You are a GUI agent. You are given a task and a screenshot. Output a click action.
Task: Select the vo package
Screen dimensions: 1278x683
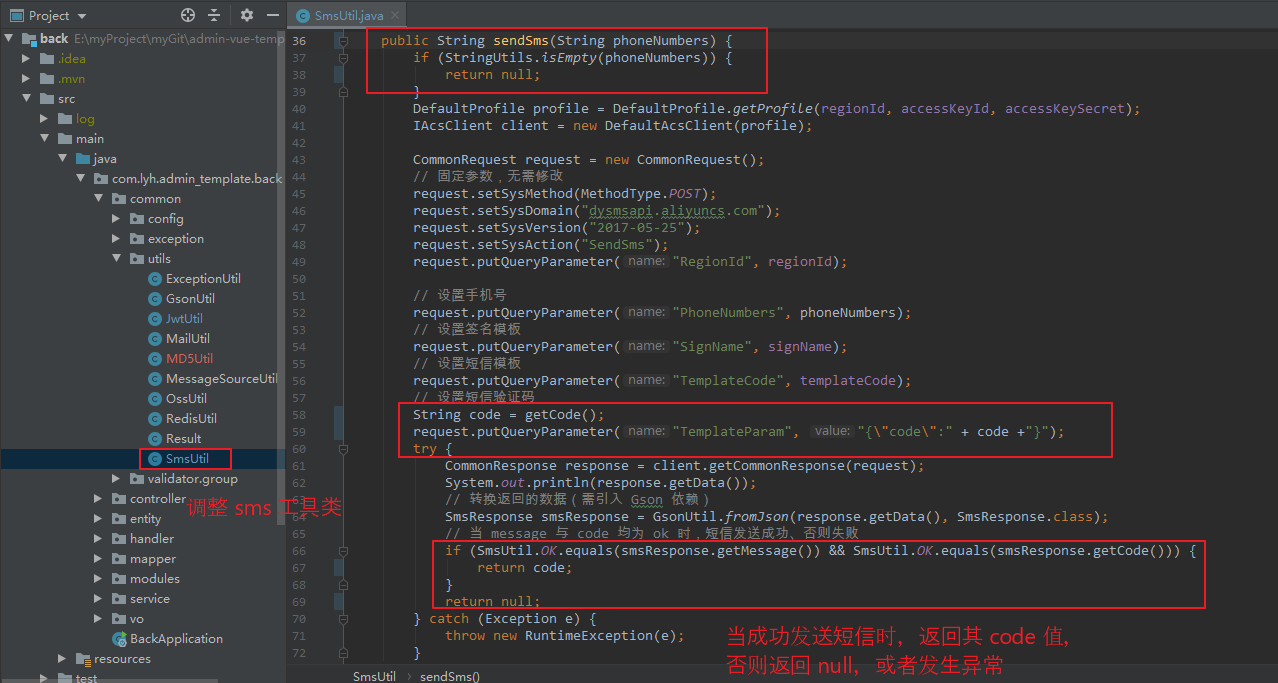click(137, 619)
